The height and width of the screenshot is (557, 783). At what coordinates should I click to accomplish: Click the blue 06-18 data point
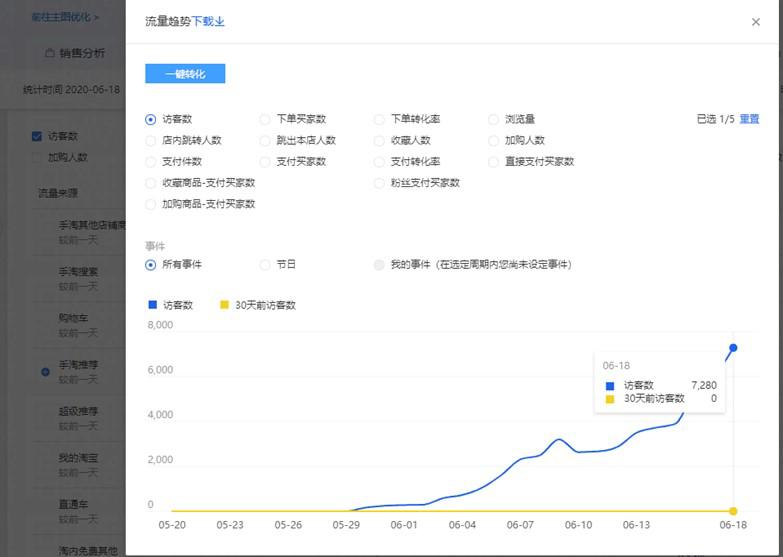[x=733, y=348]
